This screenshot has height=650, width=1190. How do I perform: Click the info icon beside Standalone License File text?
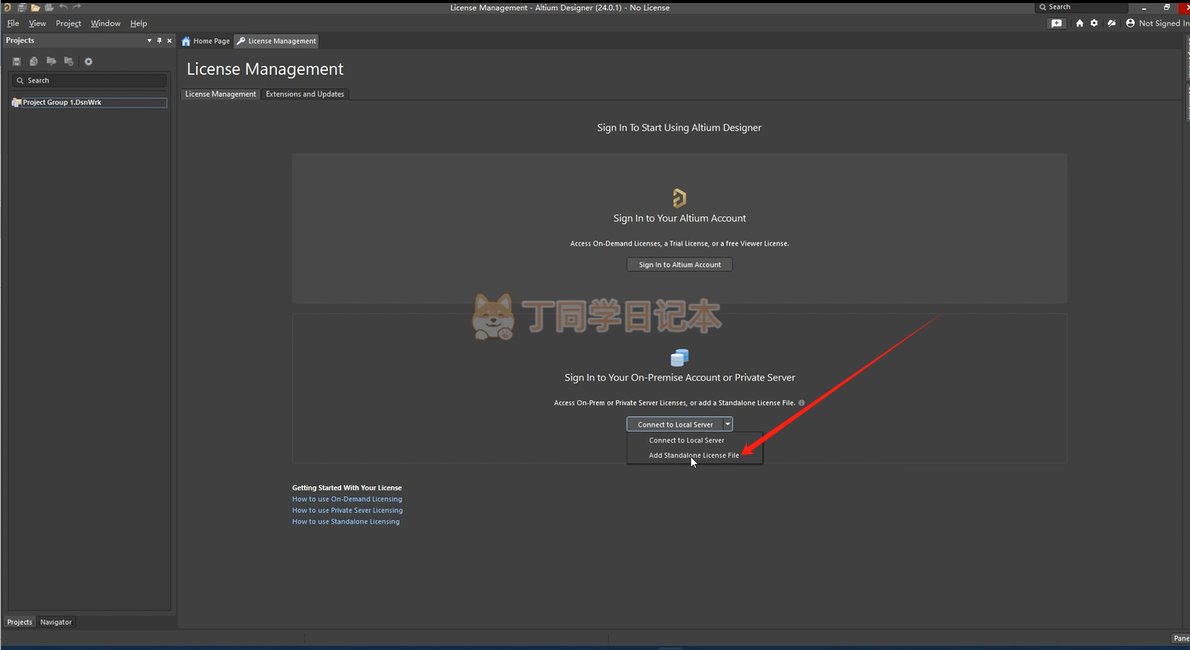801,403
